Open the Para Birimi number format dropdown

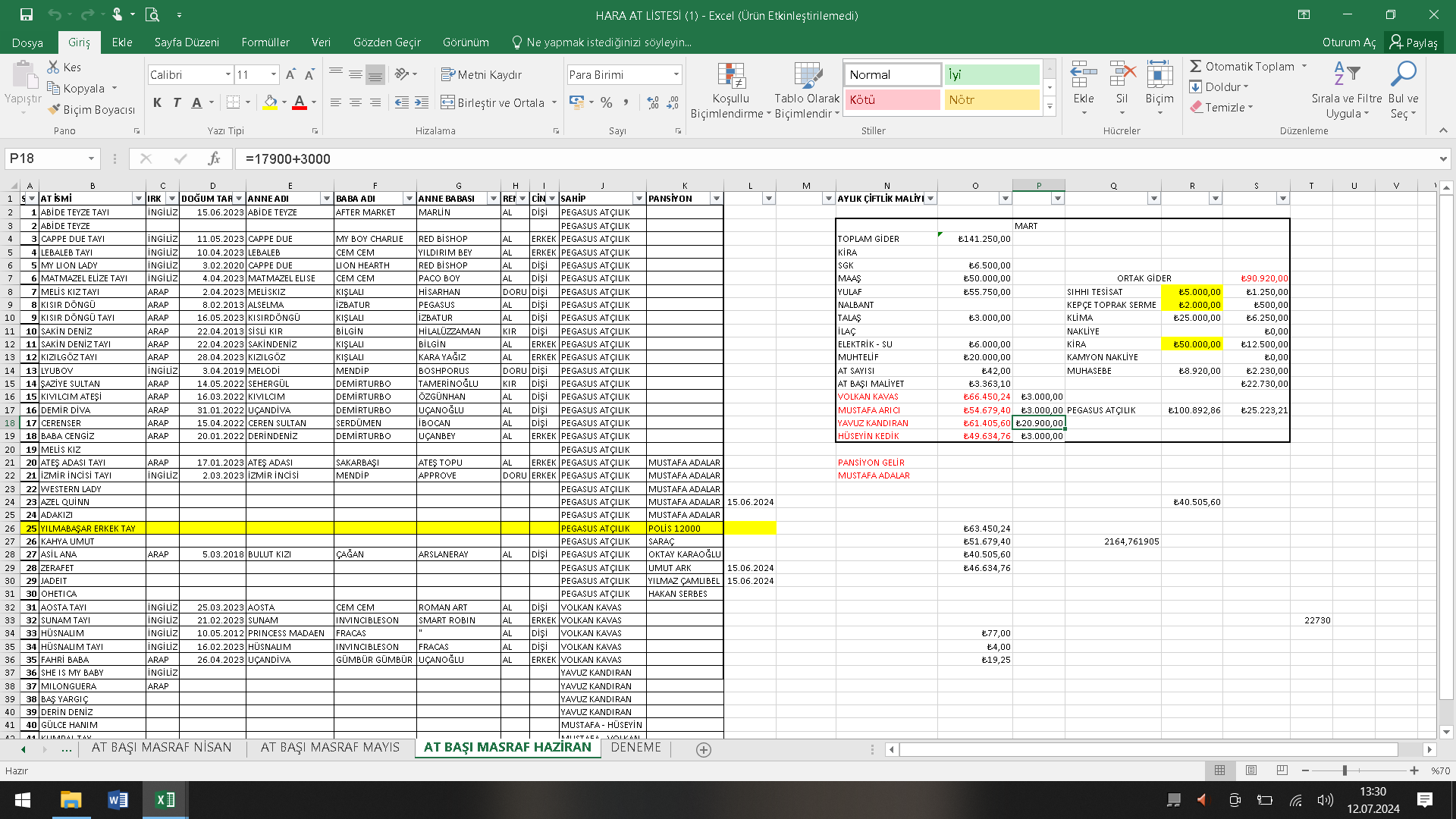(676, 74)
